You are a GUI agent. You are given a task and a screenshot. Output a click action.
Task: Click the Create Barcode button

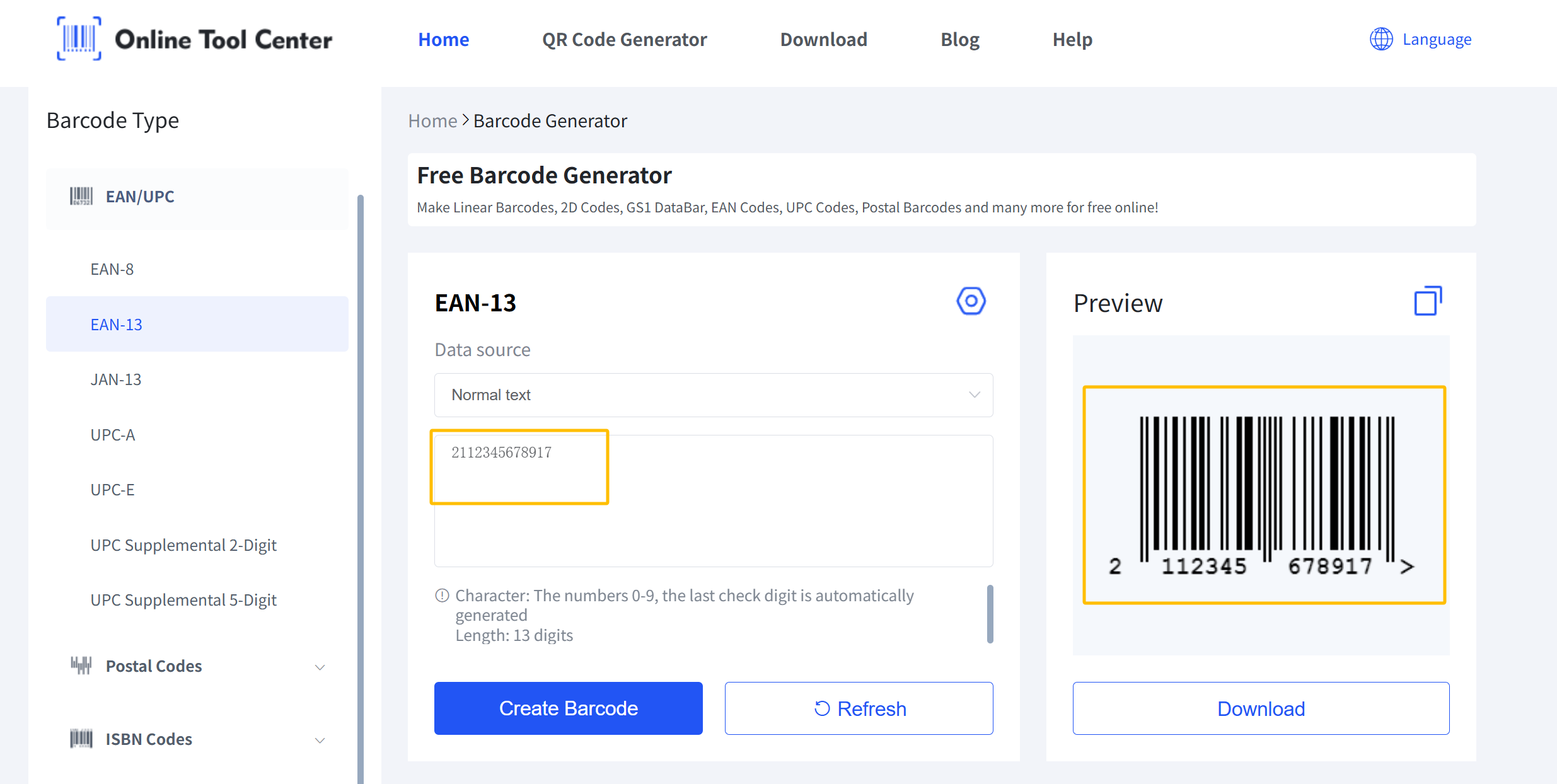568,708
